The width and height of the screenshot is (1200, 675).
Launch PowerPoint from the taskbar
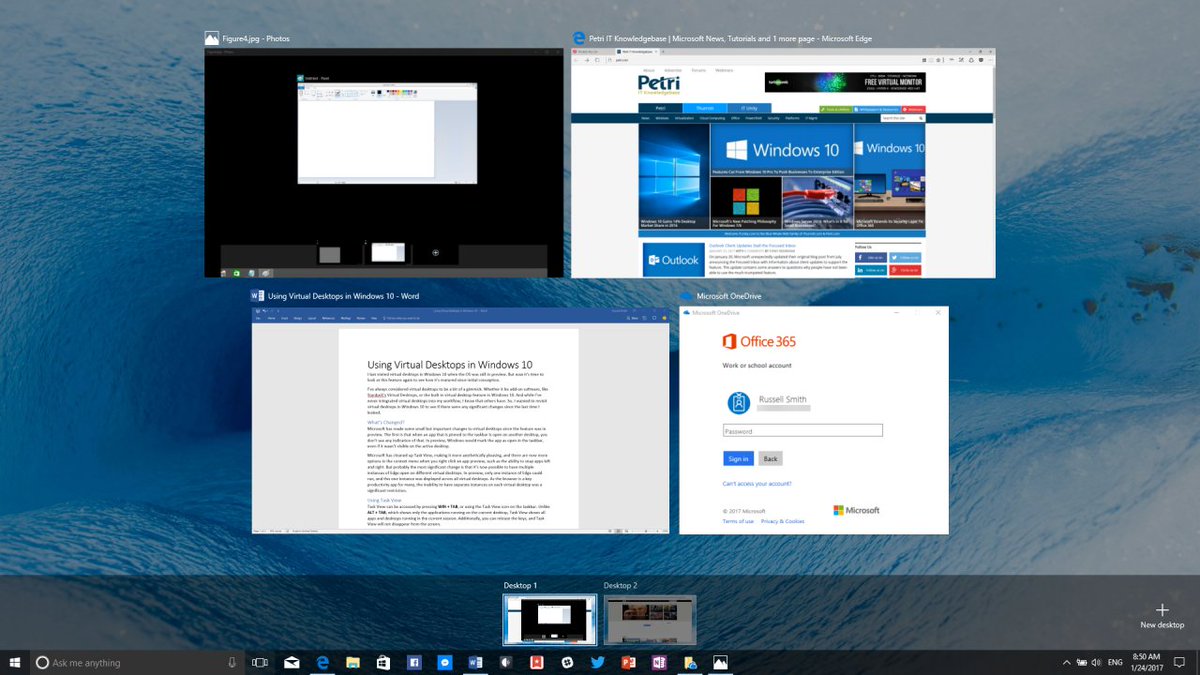point(629,662)
